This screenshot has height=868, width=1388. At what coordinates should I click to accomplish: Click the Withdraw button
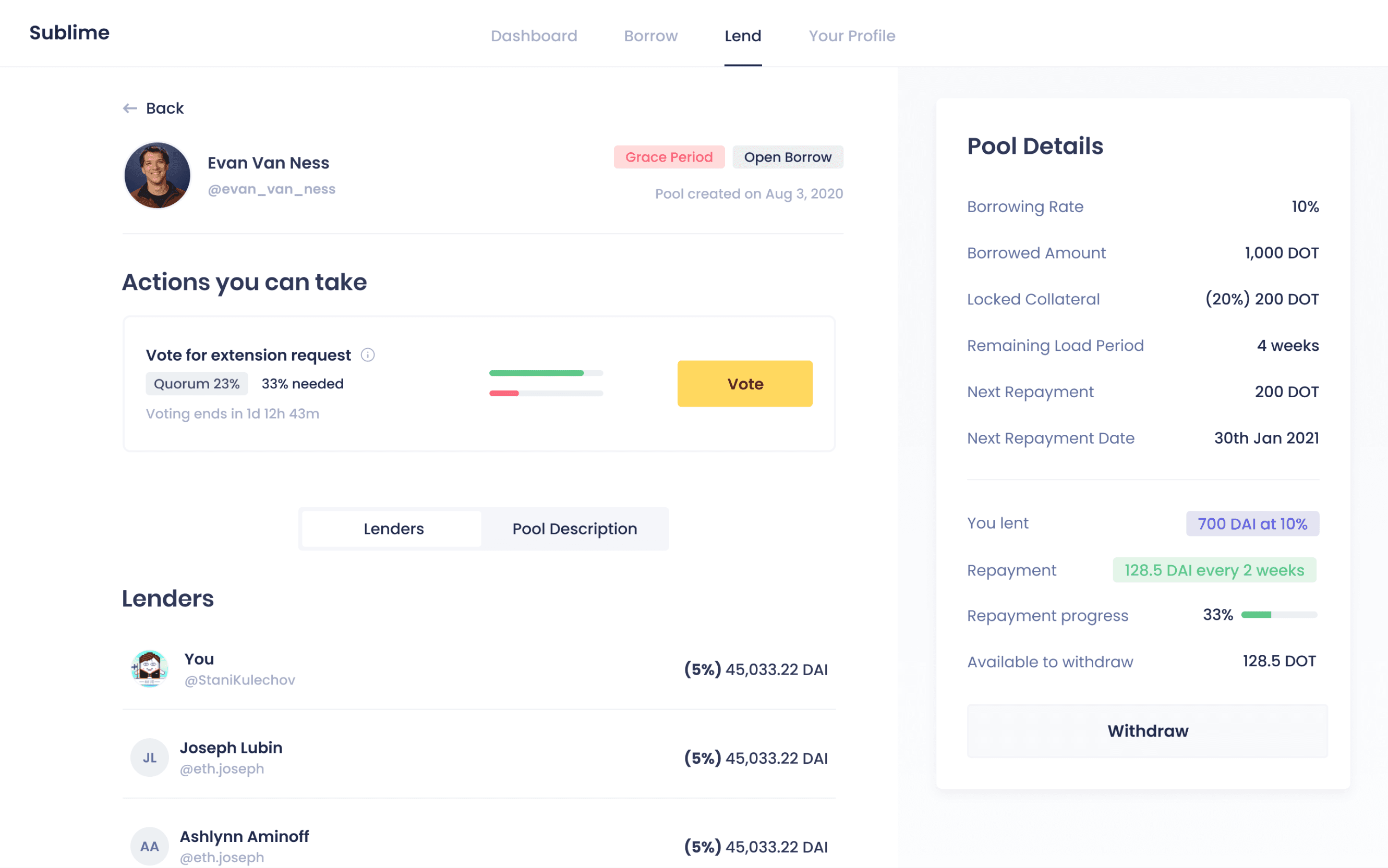coord(1147,731)
